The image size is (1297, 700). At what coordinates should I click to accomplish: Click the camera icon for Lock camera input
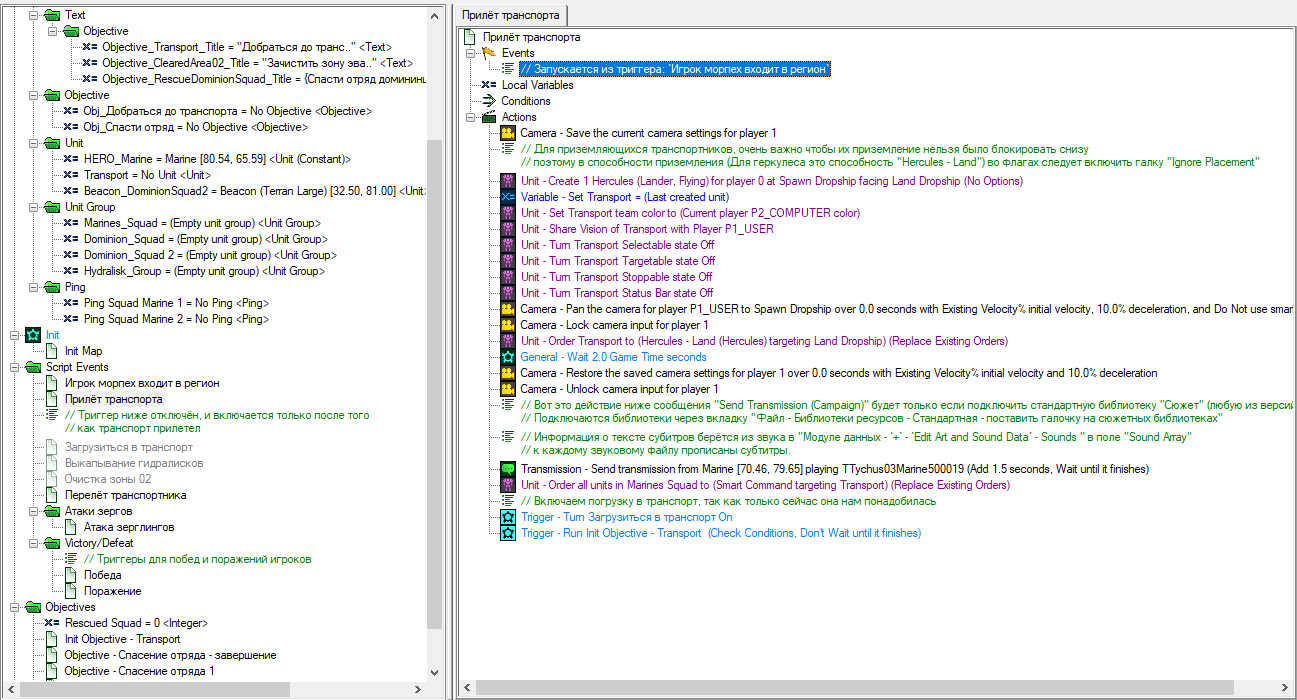[507, 325]
